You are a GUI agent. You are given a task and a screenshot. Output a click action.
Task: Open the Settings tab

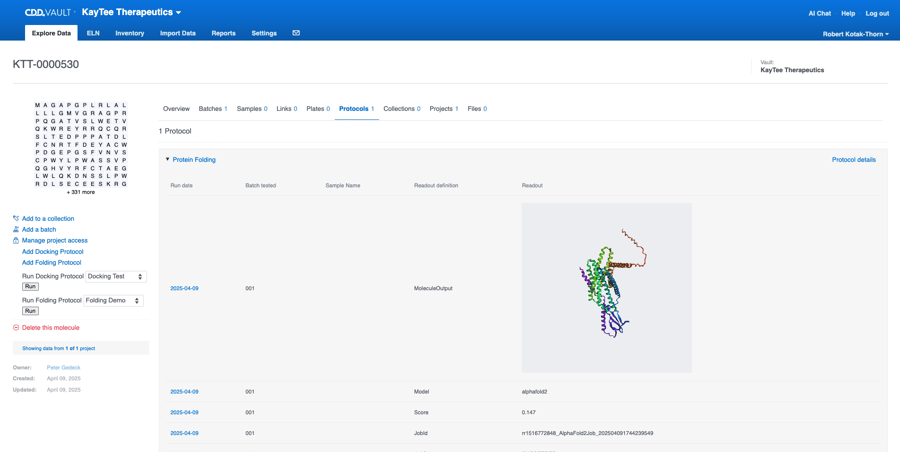(x=264, y=33)
